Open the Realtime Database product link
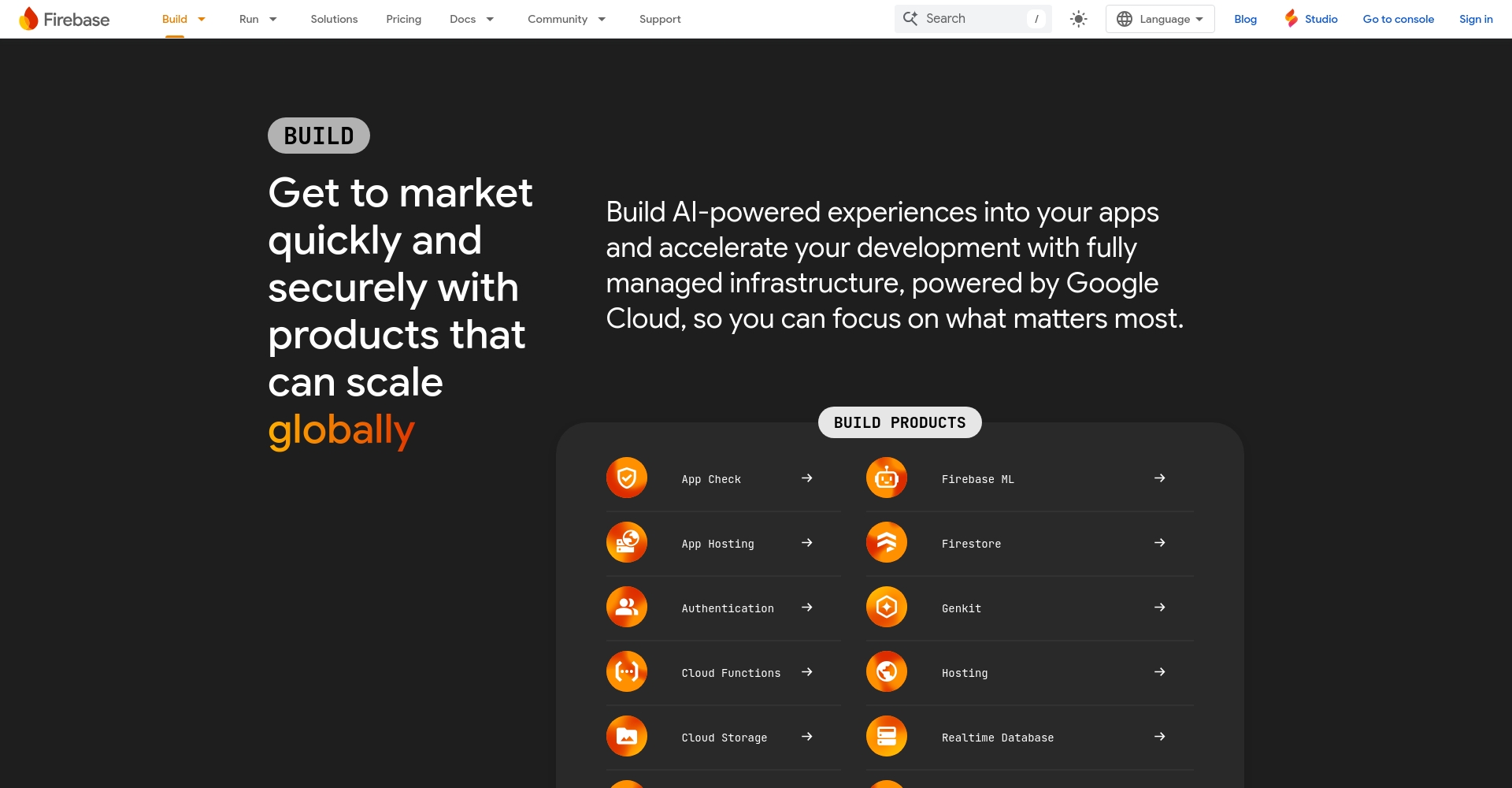This screenshot has height=788, width=1512. click(x=998, y=738)
